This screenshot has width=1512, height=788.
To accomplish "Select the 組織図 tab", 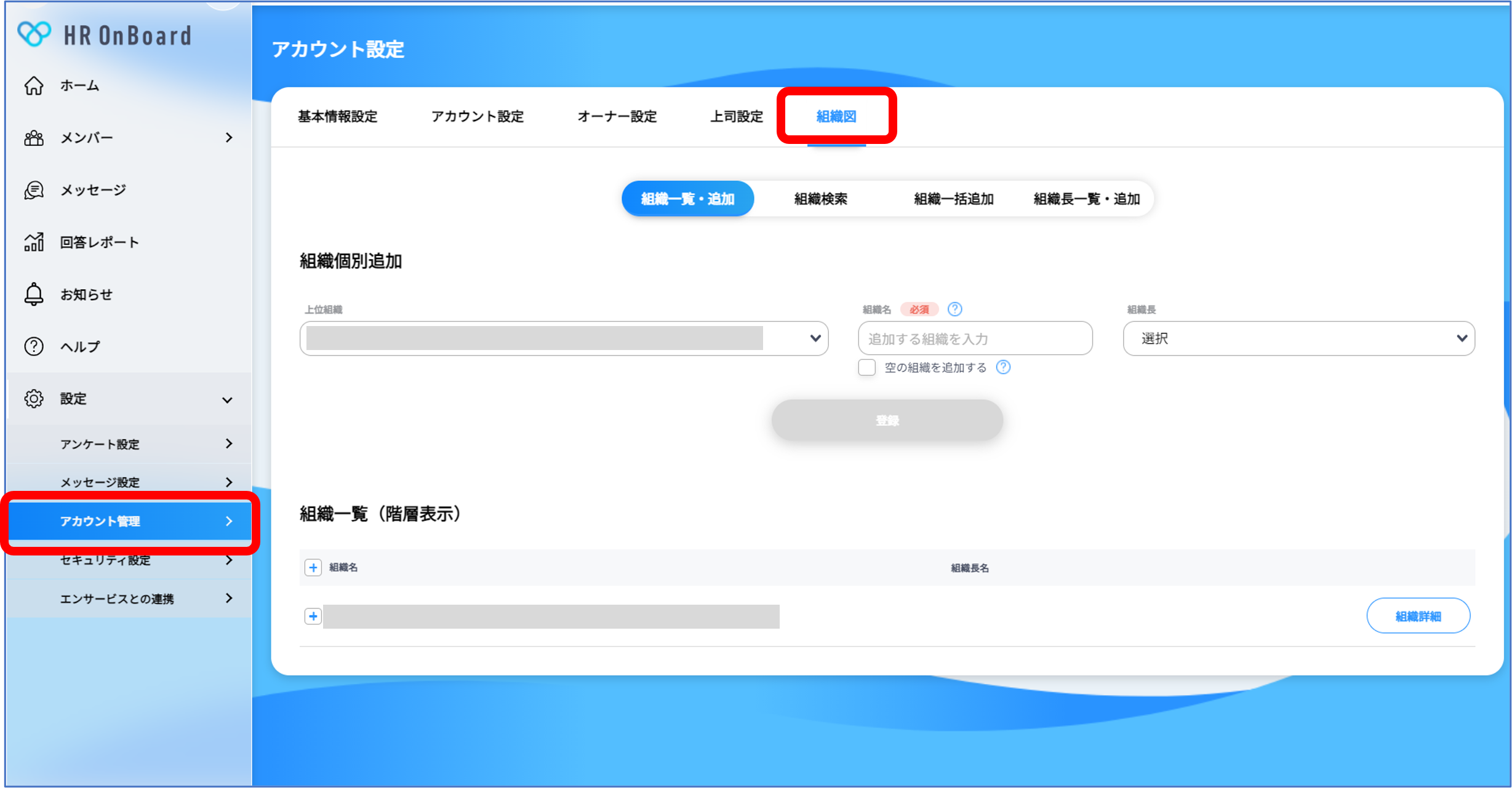I will coord(836,116).
